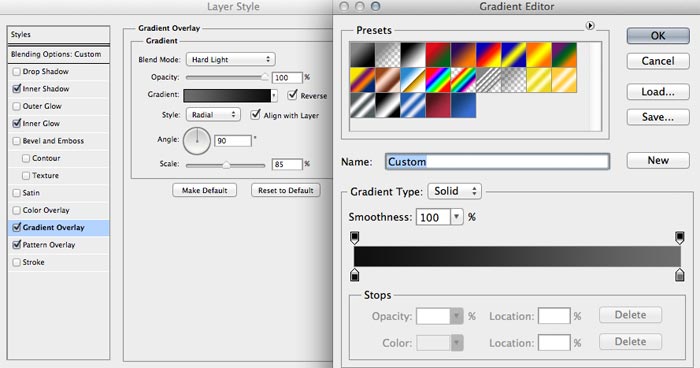Open the Texture sub-effect row

click(x=58, y=176)
